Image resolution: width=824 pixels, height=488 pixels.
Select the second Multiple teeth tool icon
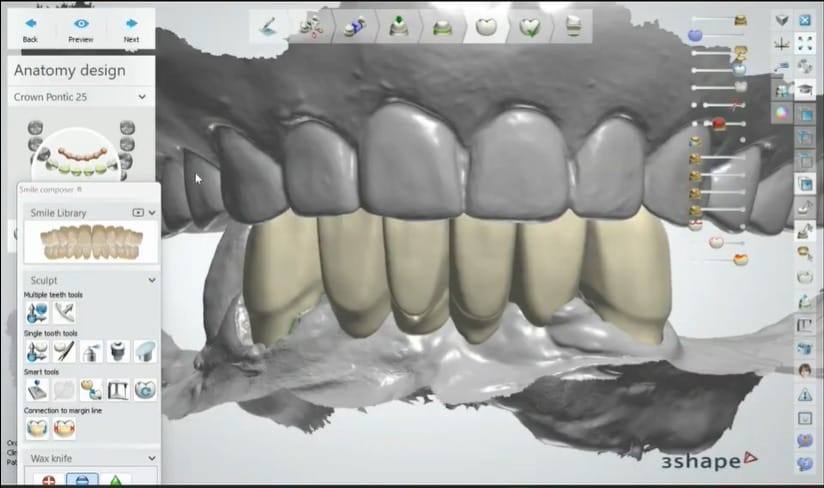(63, 313)
